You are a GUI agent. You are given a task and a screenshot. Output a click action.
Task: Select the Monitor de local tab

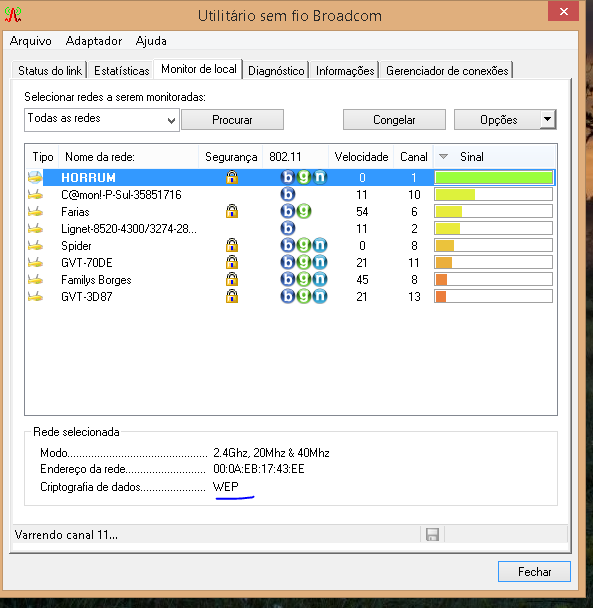pyautogui.click(x=199, y=69)
